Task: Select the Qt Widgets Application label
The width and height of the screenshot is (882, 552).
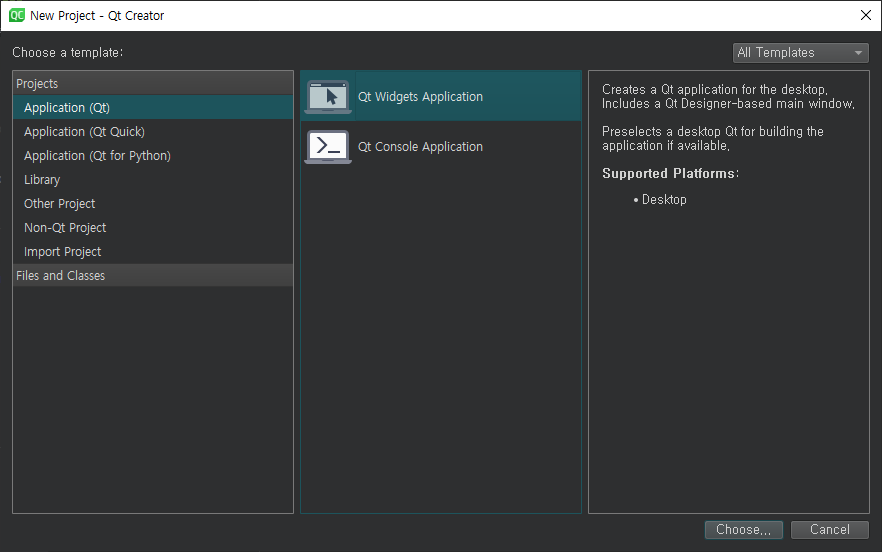Action: tap(420, 97)
